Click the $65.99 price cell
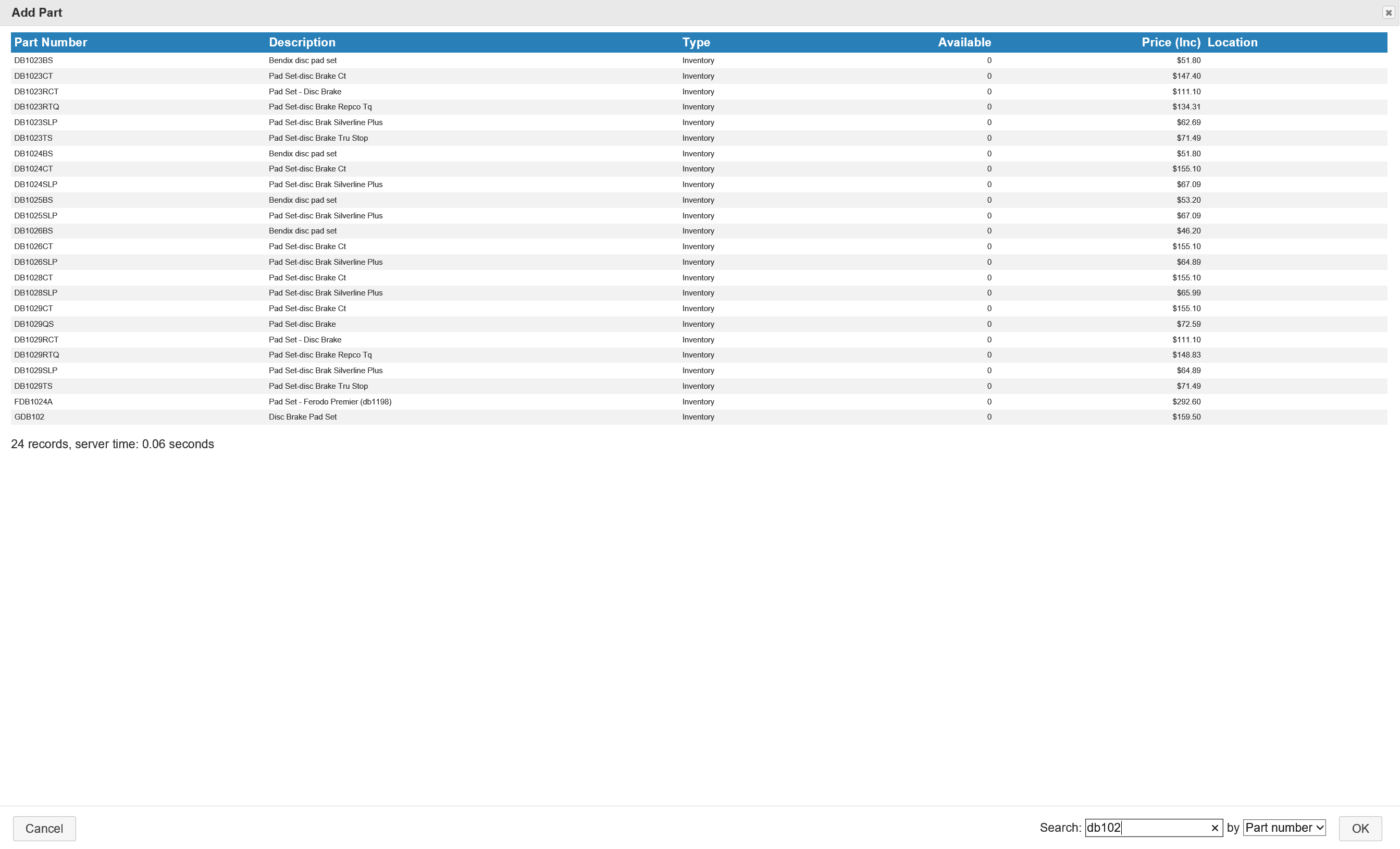This screenshot has width=1400, height=849. (x=1188, y=293)
